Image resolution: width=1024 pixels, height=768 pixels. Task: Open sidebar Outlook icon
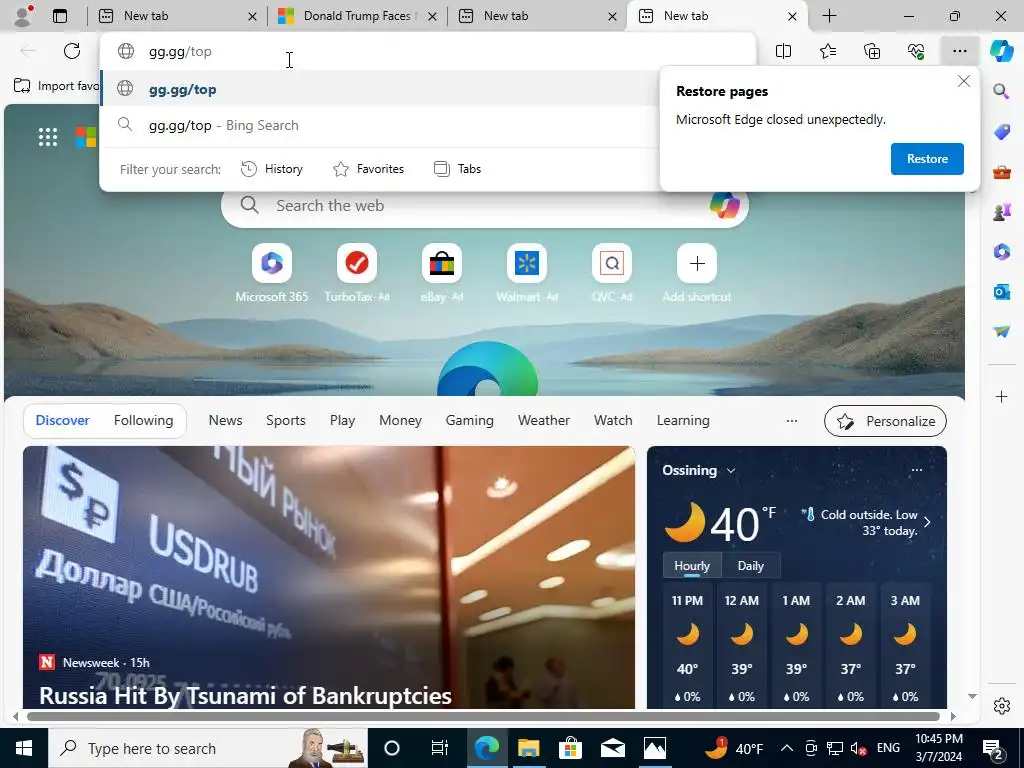(1001, 291)
